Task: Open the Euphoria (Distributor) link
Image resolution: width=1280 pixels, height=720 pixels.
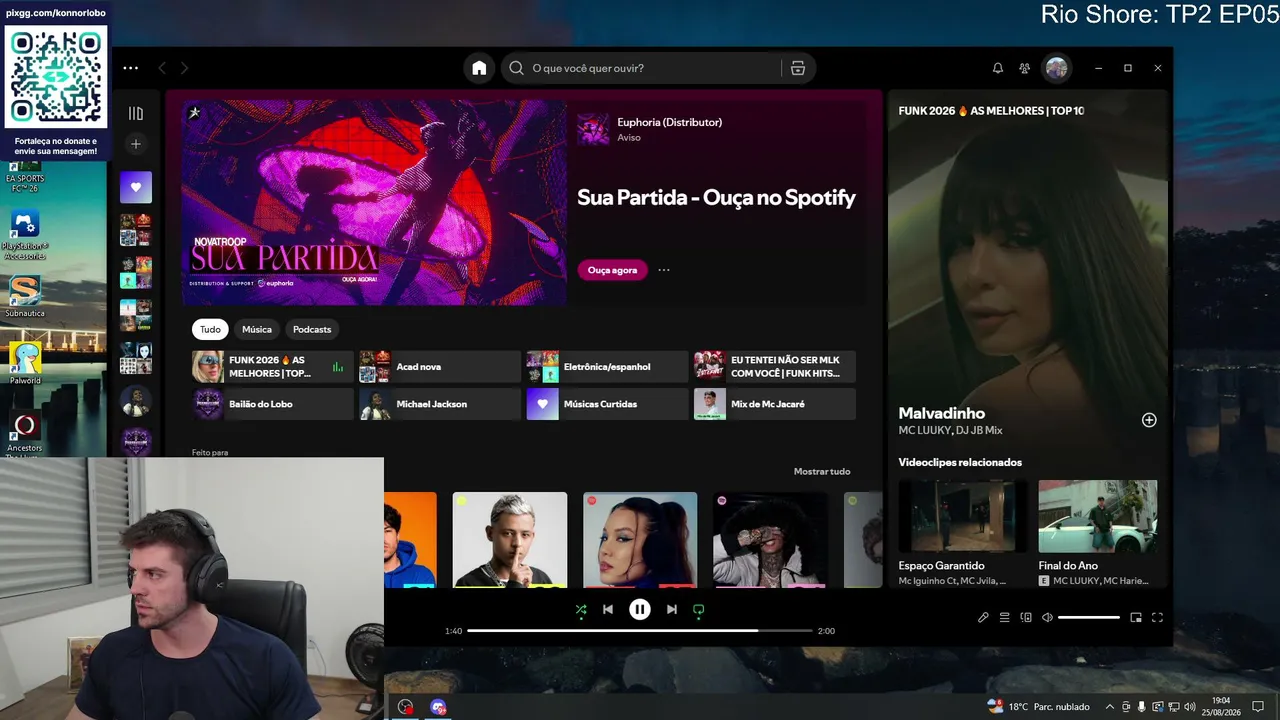Action: (x=669, y=122)
